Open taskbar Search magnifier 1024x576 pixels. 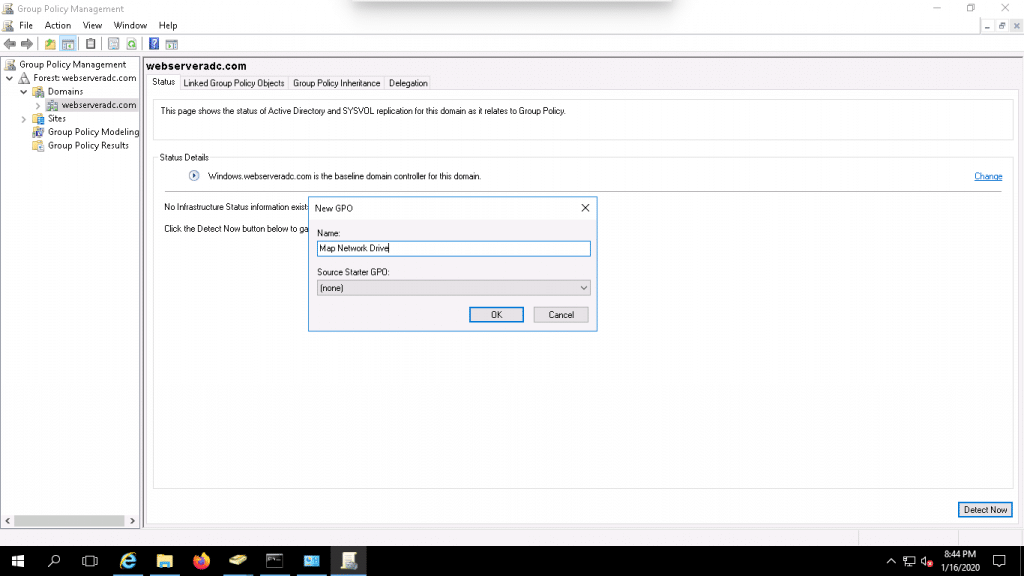[54, 561]
